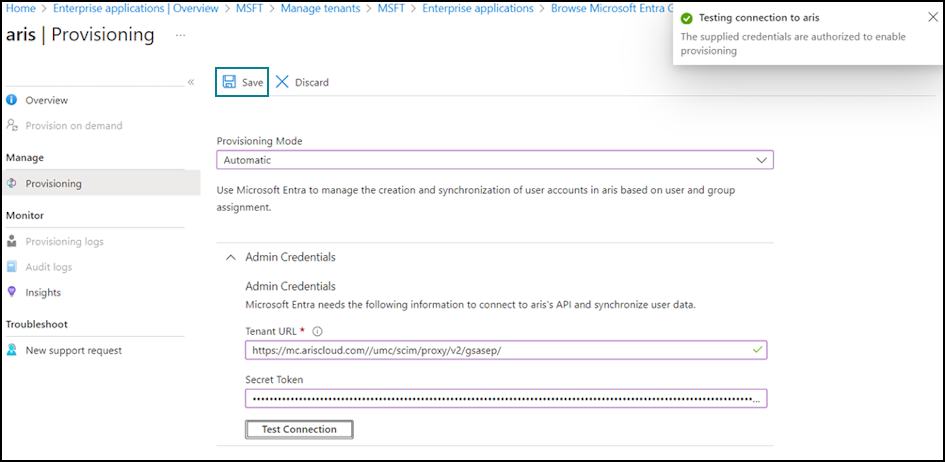Click the Enterprise applications breadcrumb after MSFT

(x=478, y=8)
